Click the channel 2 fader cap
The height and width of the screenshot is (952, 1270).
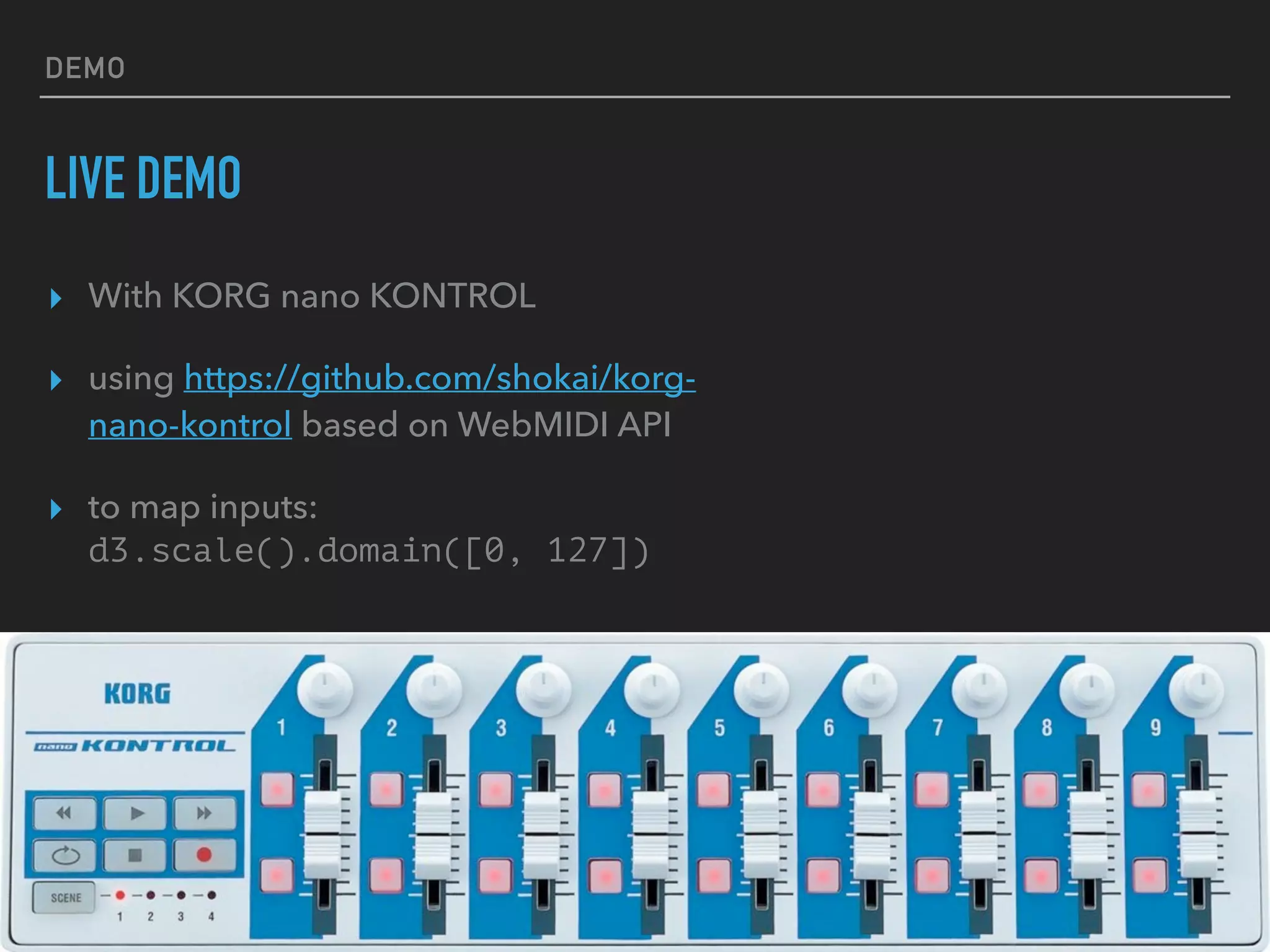433,834
